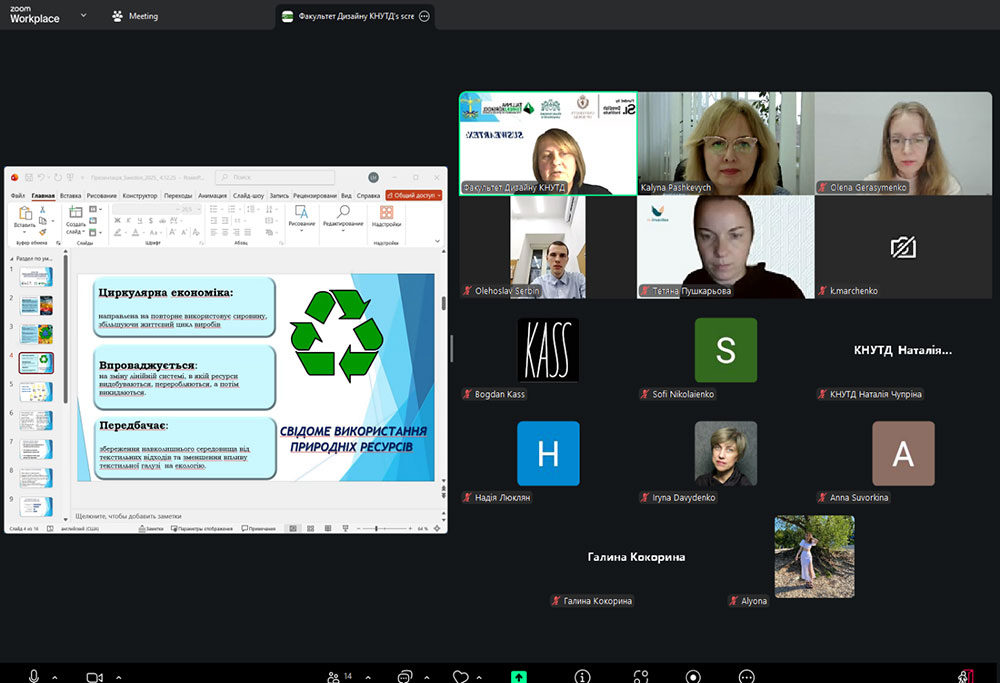Viewport: 1000px width, 683px height.
Task: Switch to the Вставка ribbon tab
Action: click(x=70, y=196)
